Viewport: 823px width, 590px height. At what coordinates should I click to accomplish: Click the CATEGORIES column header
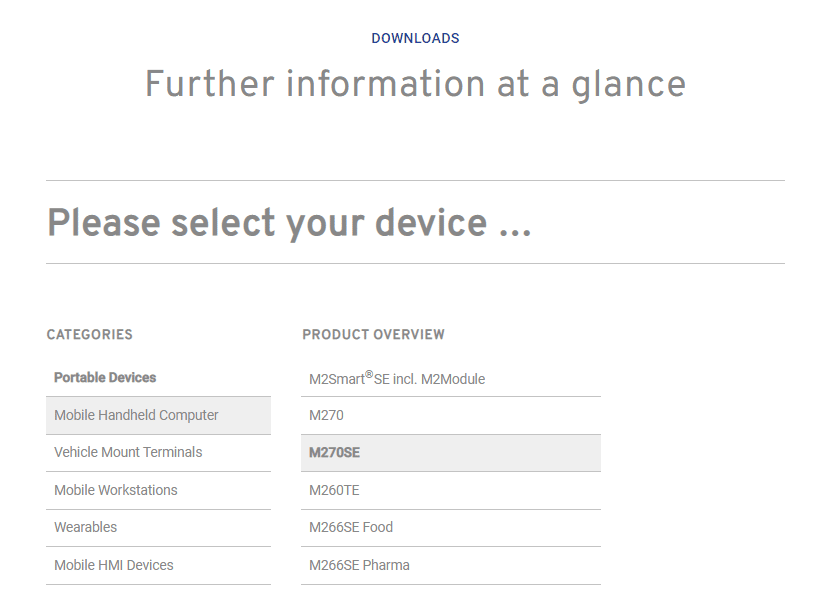pos(90,334)
